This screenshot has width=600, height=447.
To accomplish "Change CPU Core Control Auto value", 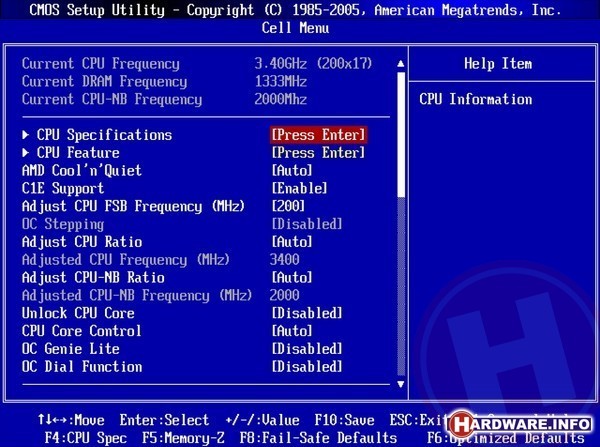I will pos(292,331).
